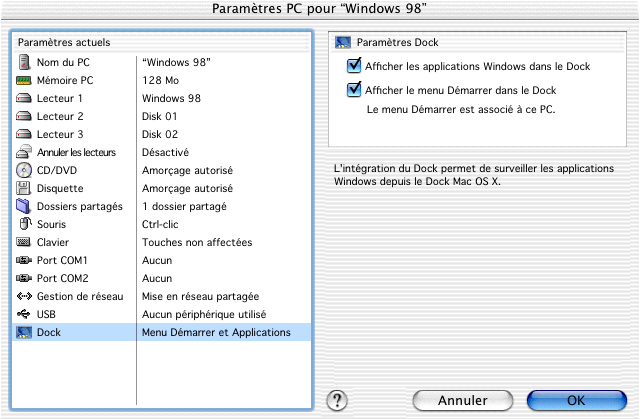
Task: Select the Disquette floppy icon
Action: pyautogui.click(x=23, y=188)
